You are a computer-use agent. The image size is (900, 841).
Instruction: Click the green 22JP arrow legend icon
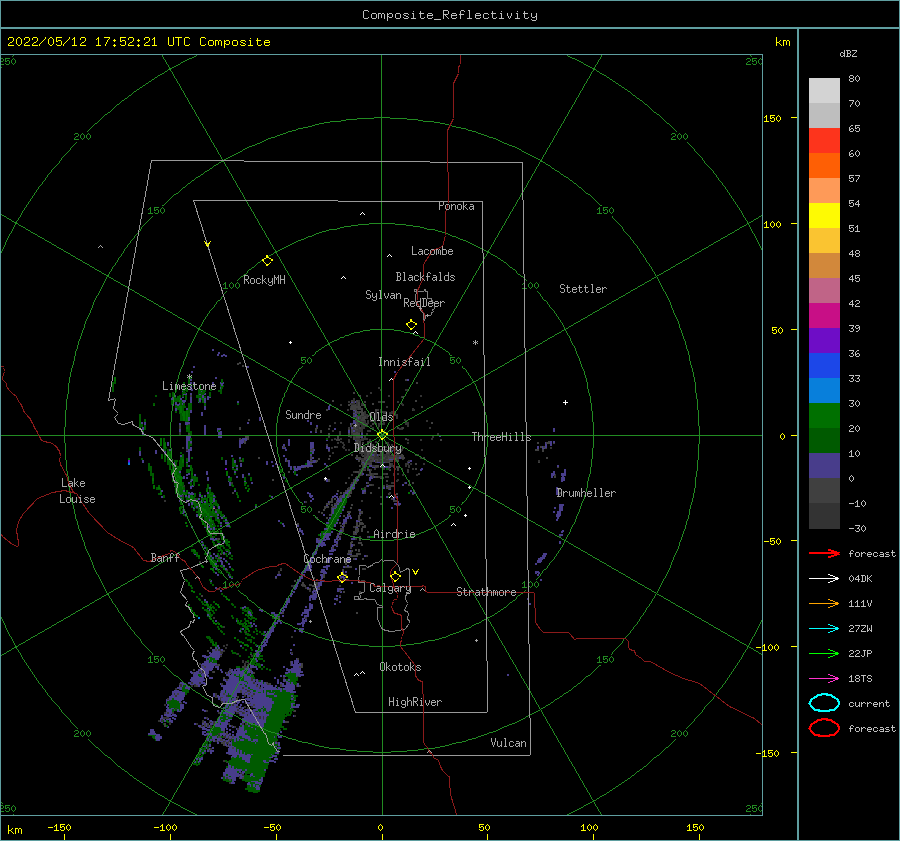pos(824,653)
